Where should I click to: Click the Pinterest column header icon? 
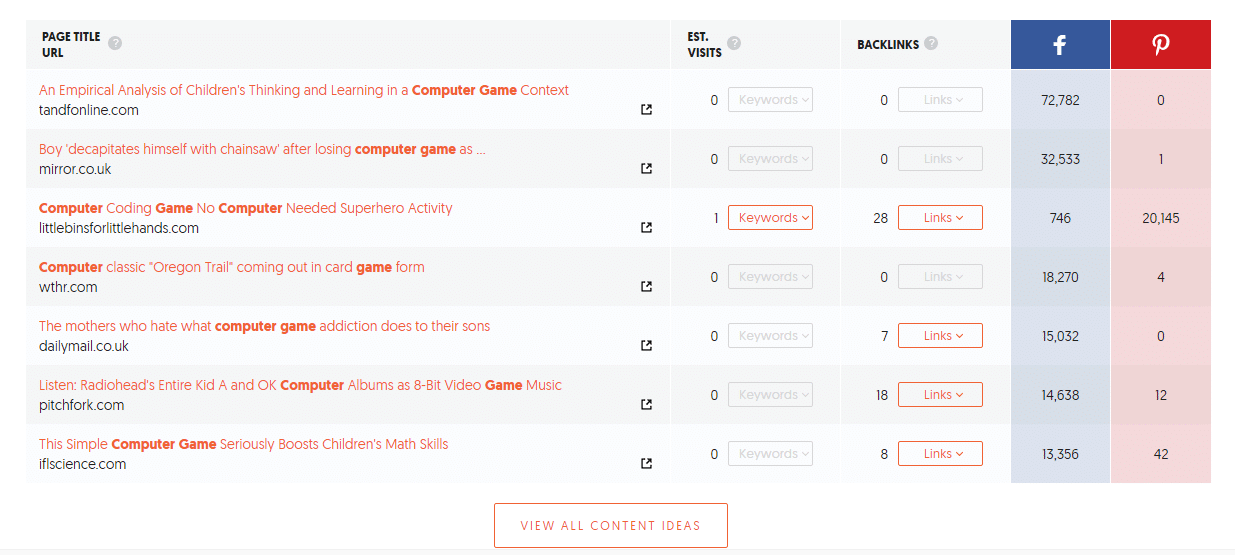[1161, 45]
